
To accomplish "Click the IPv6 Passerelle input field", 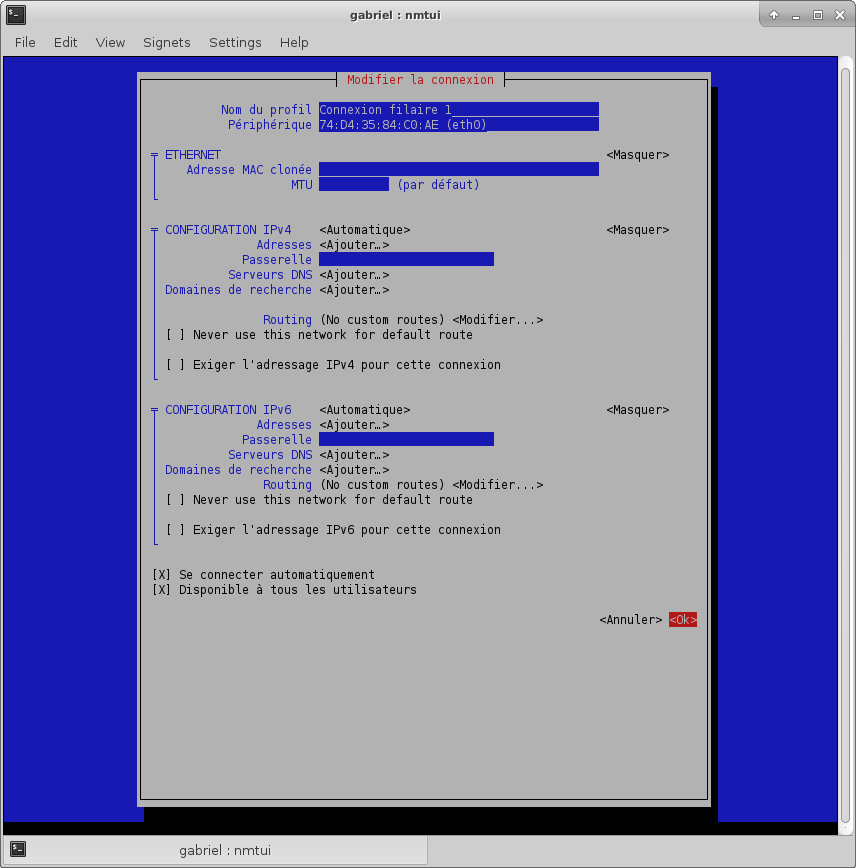I will 406,439.
